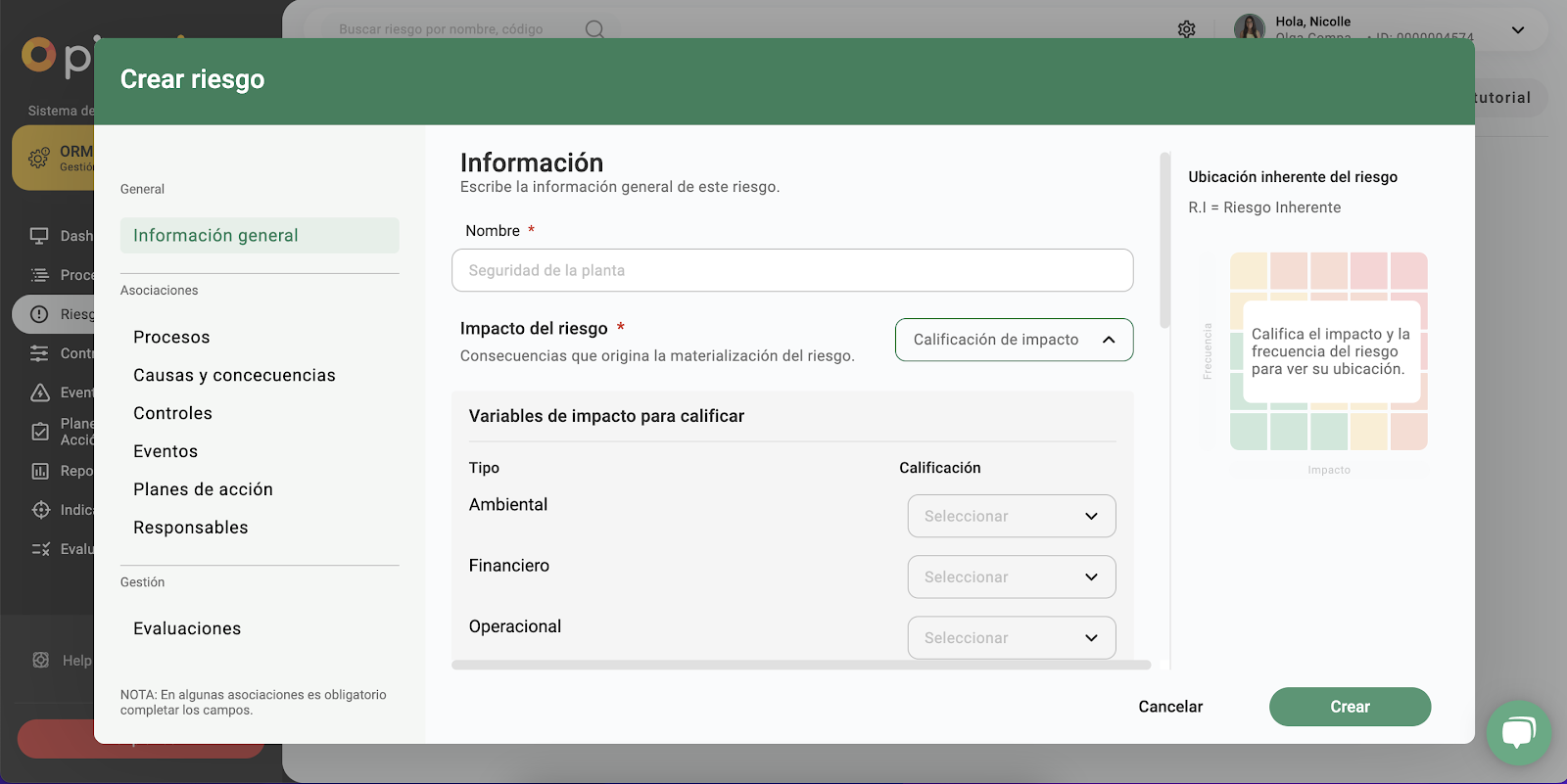Click the Nombre input field
This screenshot has height=784, width=1567.
(x=791, y=270)
